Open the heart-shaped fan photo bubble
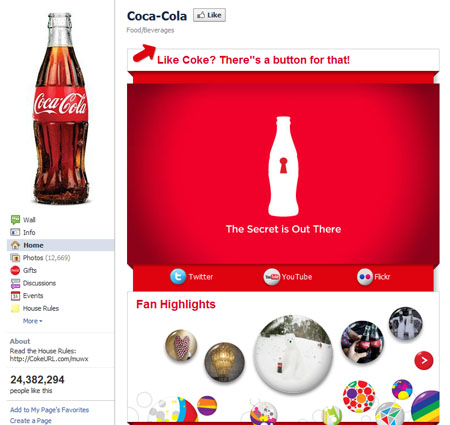 click(x=181, y=345)
